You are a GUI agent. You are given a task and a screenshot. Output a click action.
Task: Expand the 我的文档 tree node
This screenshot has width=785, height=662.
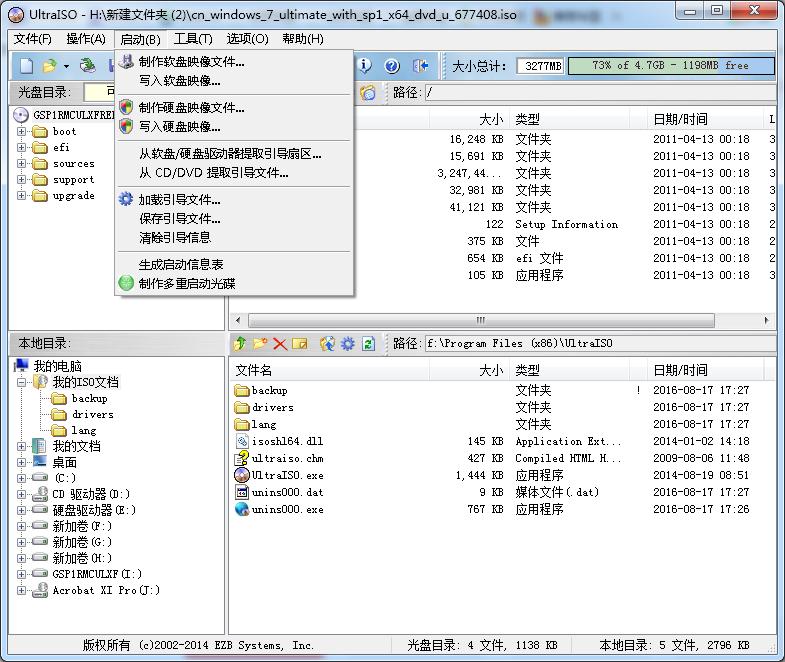21,446
